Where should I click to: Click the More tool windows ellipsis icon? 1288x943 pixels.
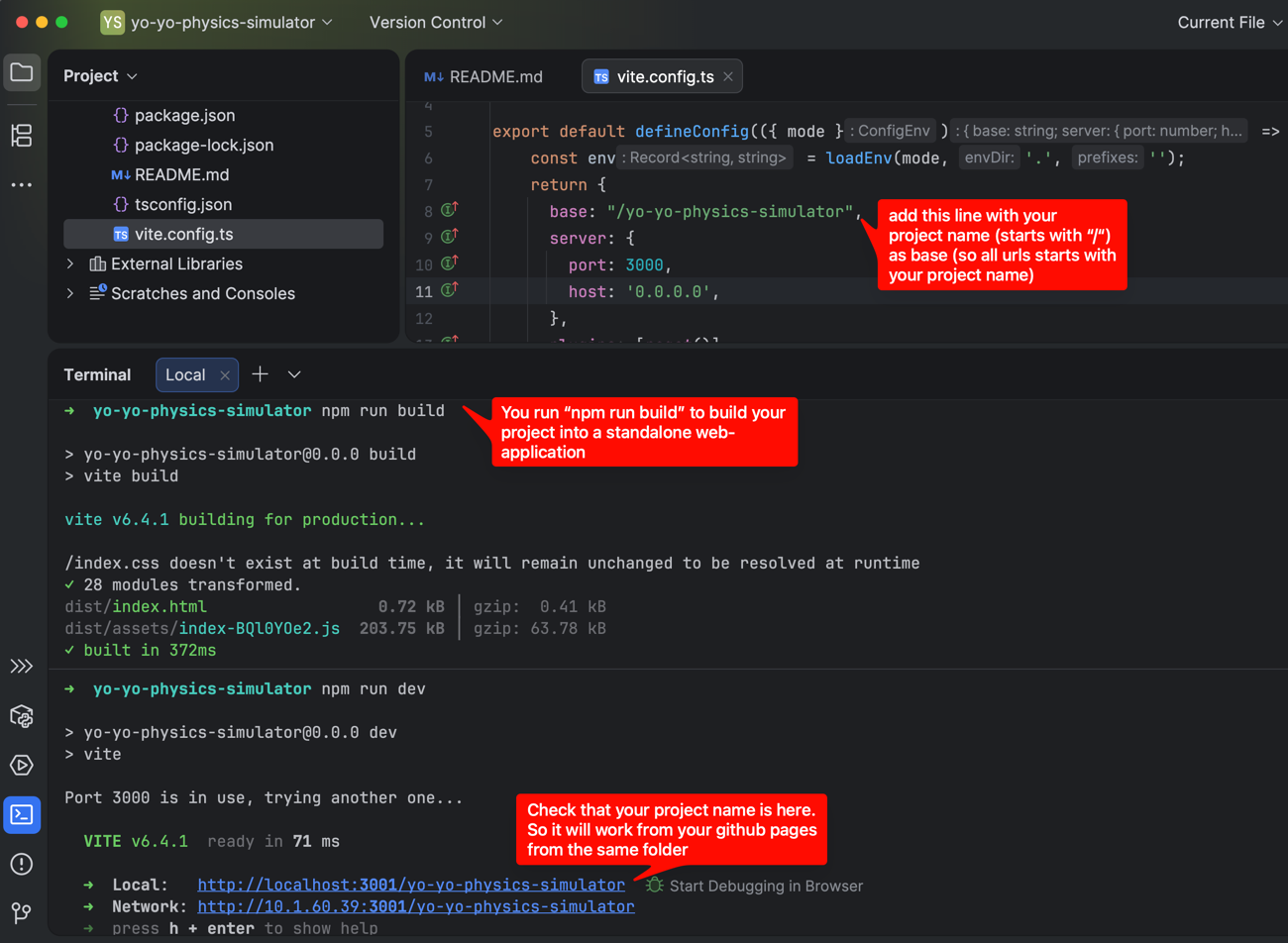[22, 185]
